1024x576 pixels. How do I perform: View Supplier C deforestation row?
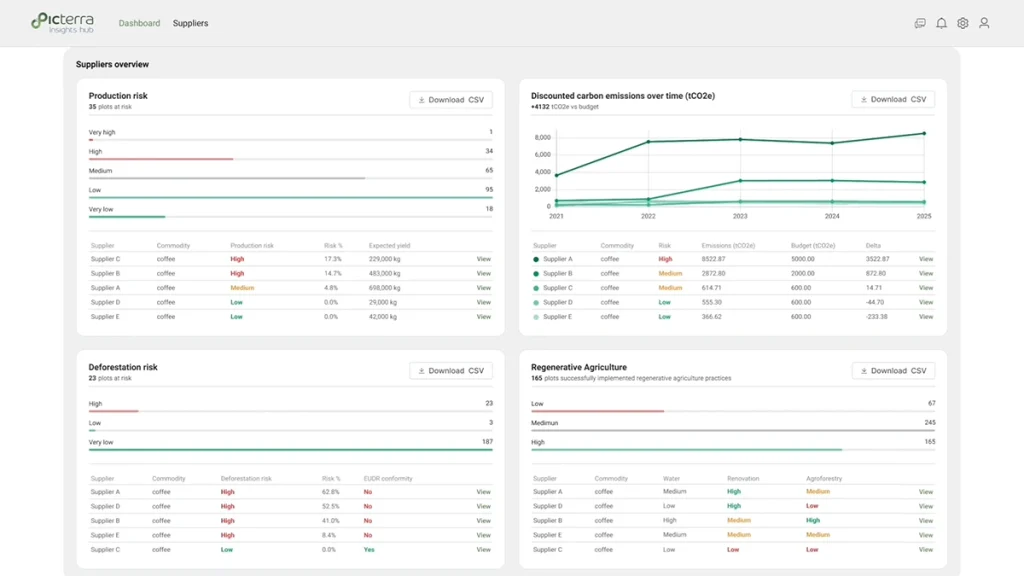[x=483, y=549]
